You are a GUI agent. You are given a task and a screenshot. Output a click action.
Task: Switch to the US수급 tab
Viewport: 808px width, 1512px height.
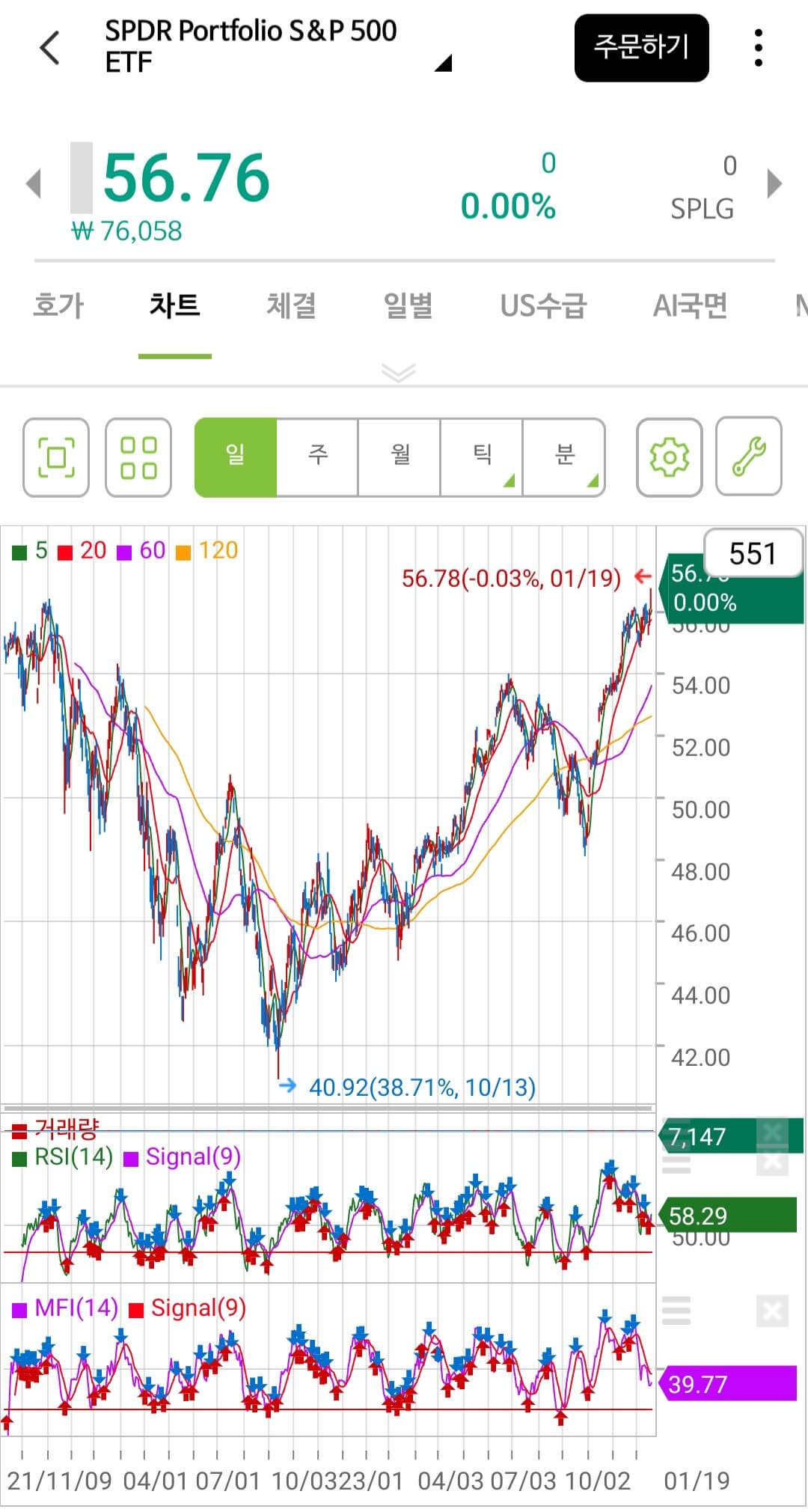click(x=543, y=305)
